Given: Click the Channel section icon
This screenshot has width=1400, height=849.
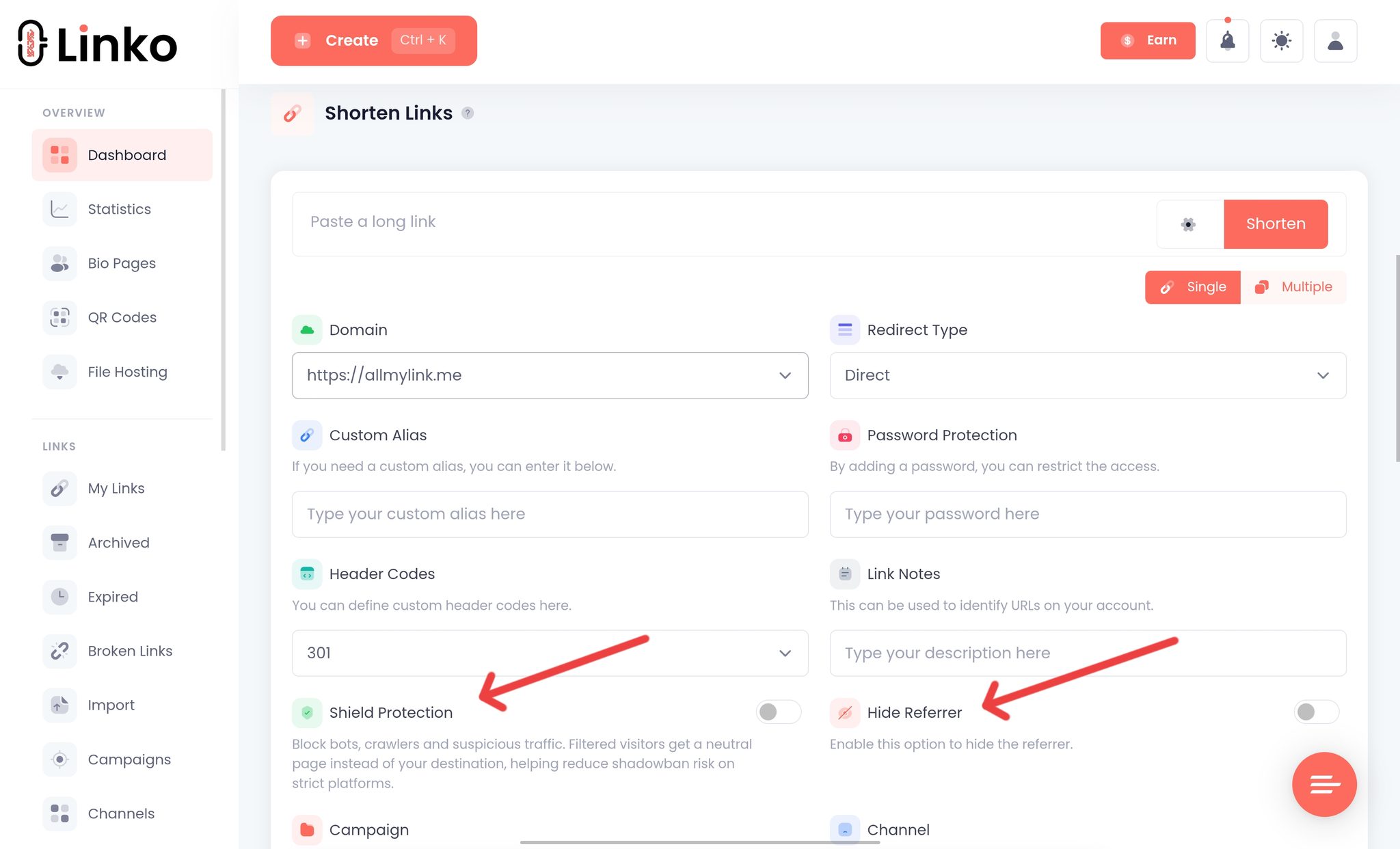Looking at the screenshot, I should tap(845, 830).
